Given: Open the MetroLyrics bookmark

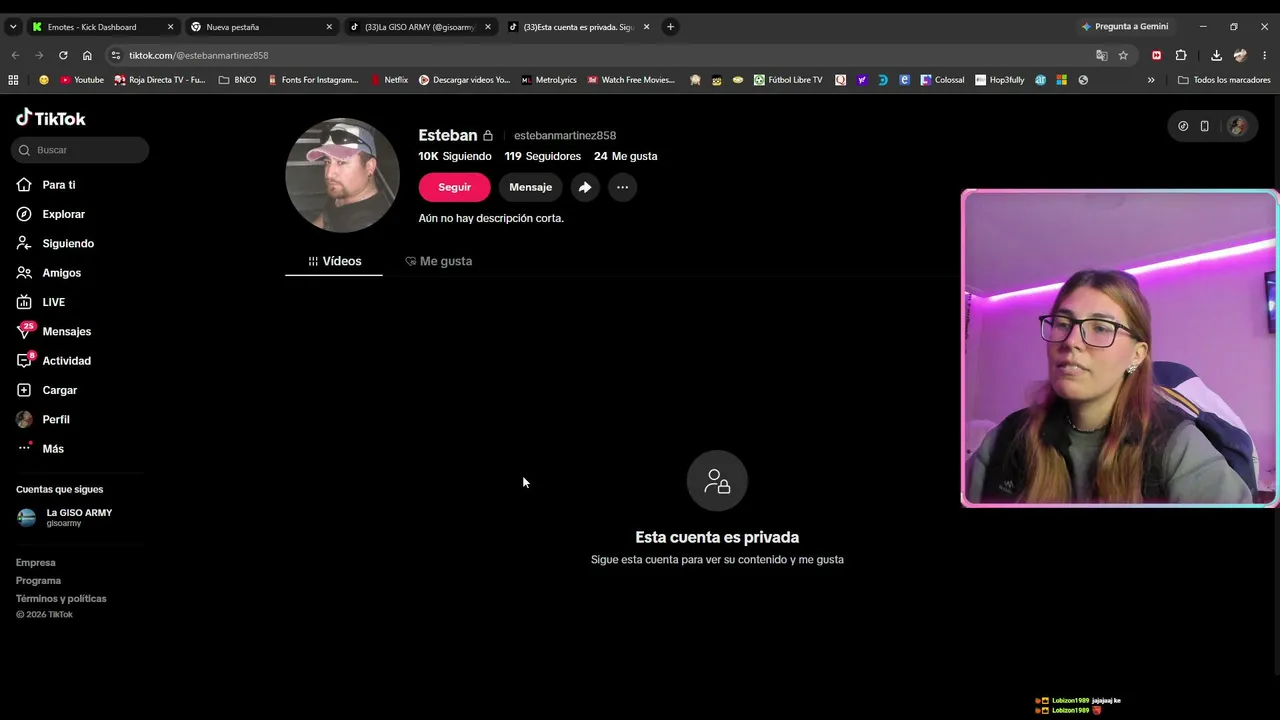Looking at the screenshot, I should [549, 80].
